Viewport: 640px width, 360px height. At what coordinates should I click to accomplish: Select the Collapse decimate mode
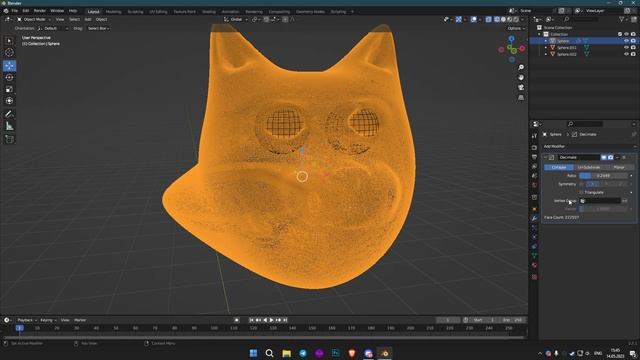(559, 167)
